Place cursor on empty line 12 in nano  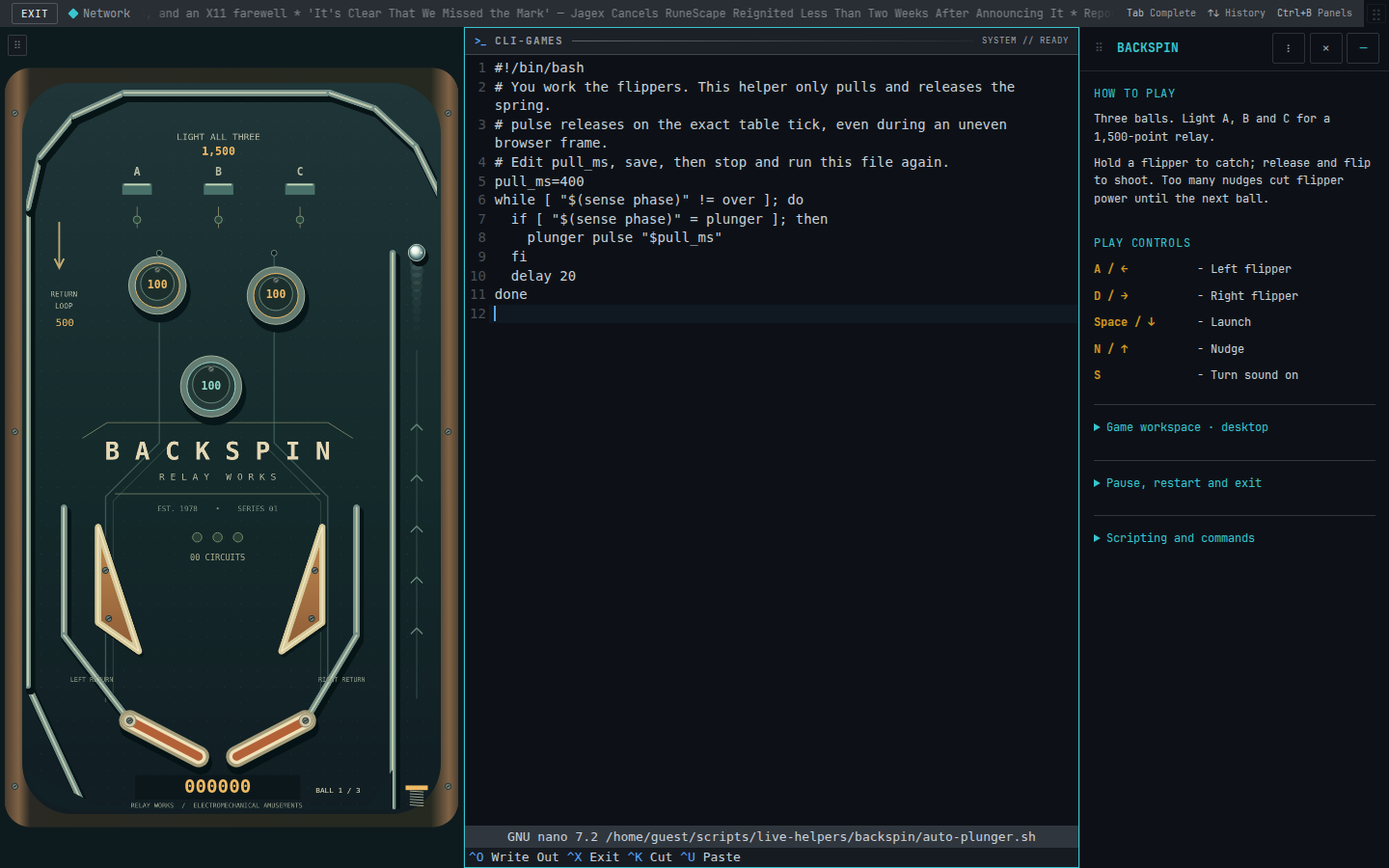(x=785, y=313)
